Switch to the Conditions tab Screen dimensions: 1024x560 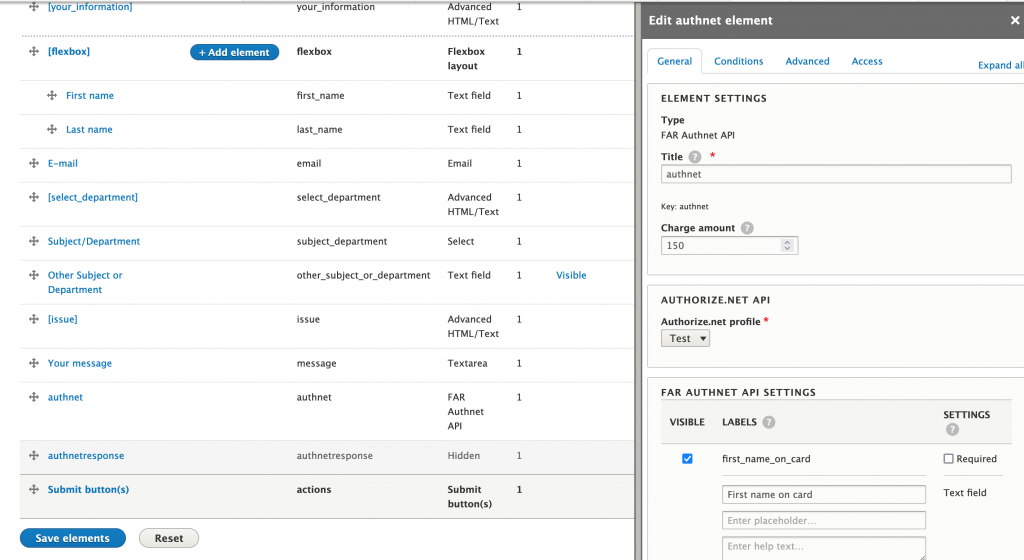(x=738, y=62)
